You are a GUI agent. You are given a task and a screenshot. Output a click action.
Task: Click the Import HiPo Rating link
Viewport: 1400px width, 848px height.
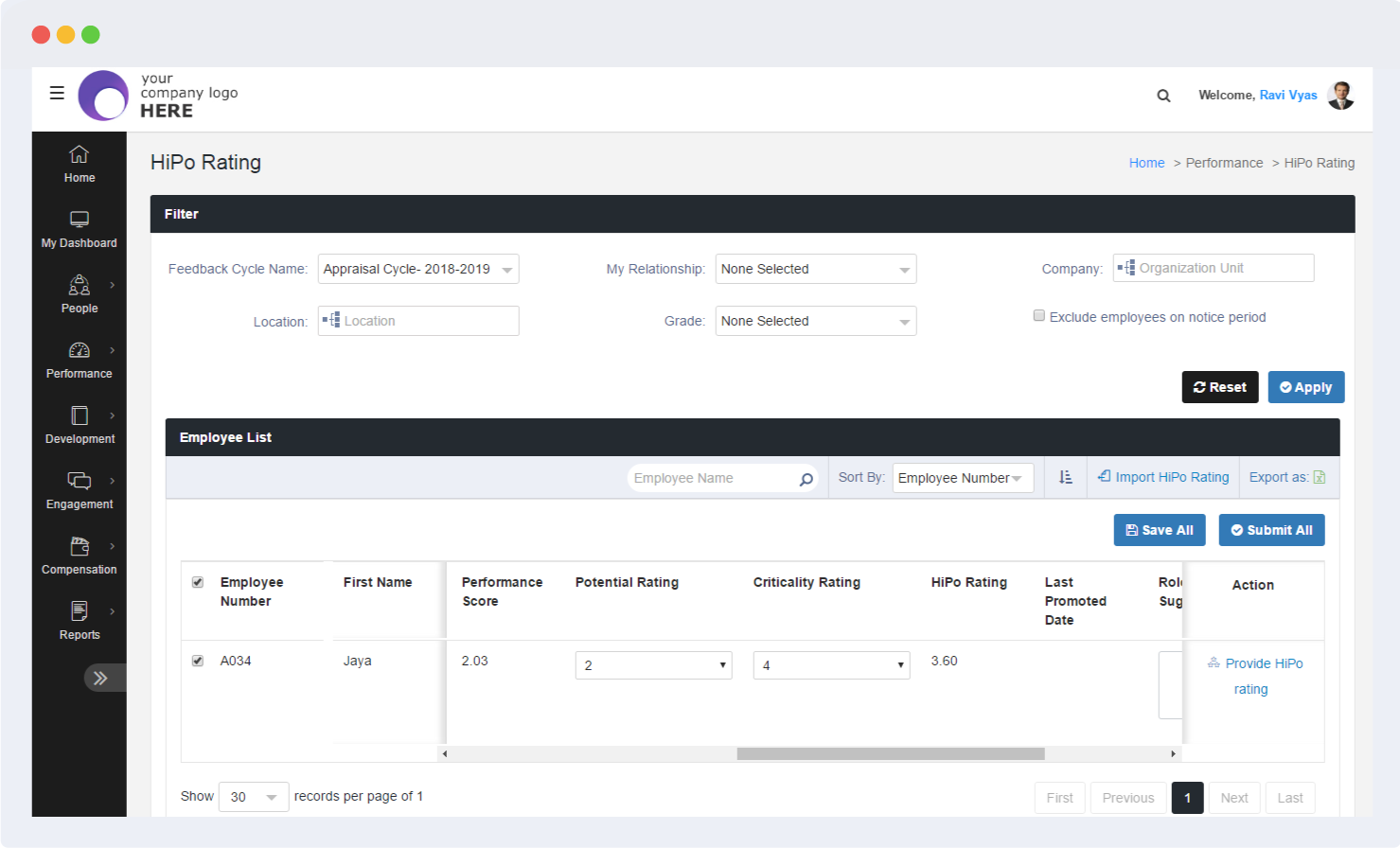[x=1163, y=477]
